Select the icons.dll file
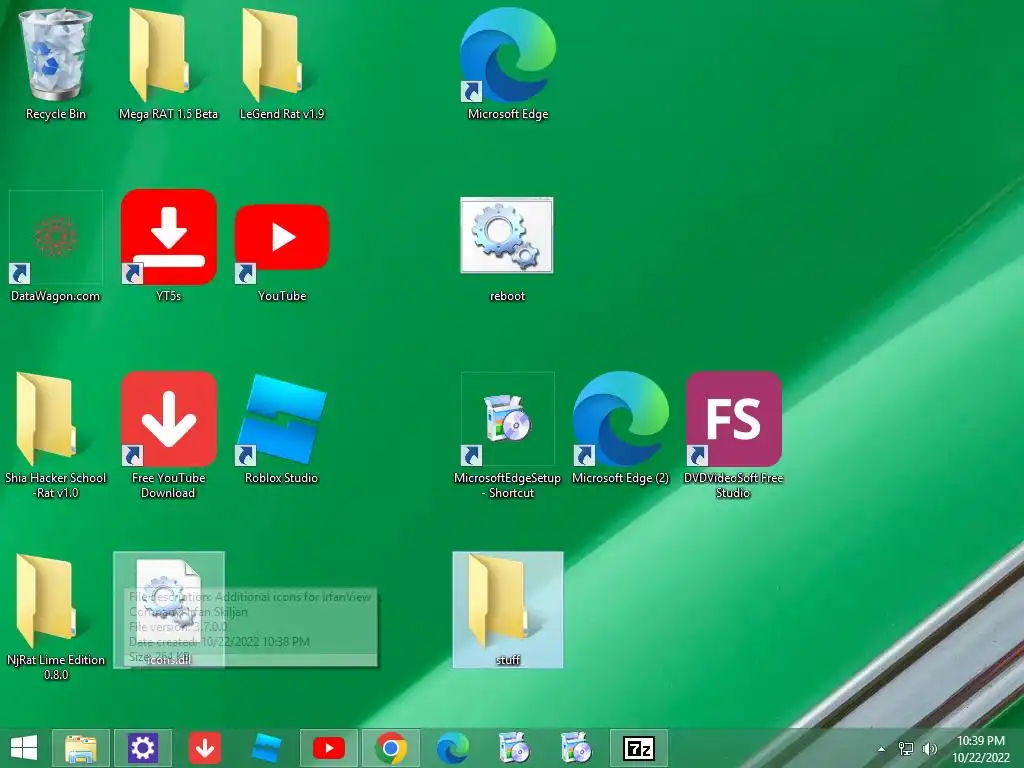 pos(168,609)
